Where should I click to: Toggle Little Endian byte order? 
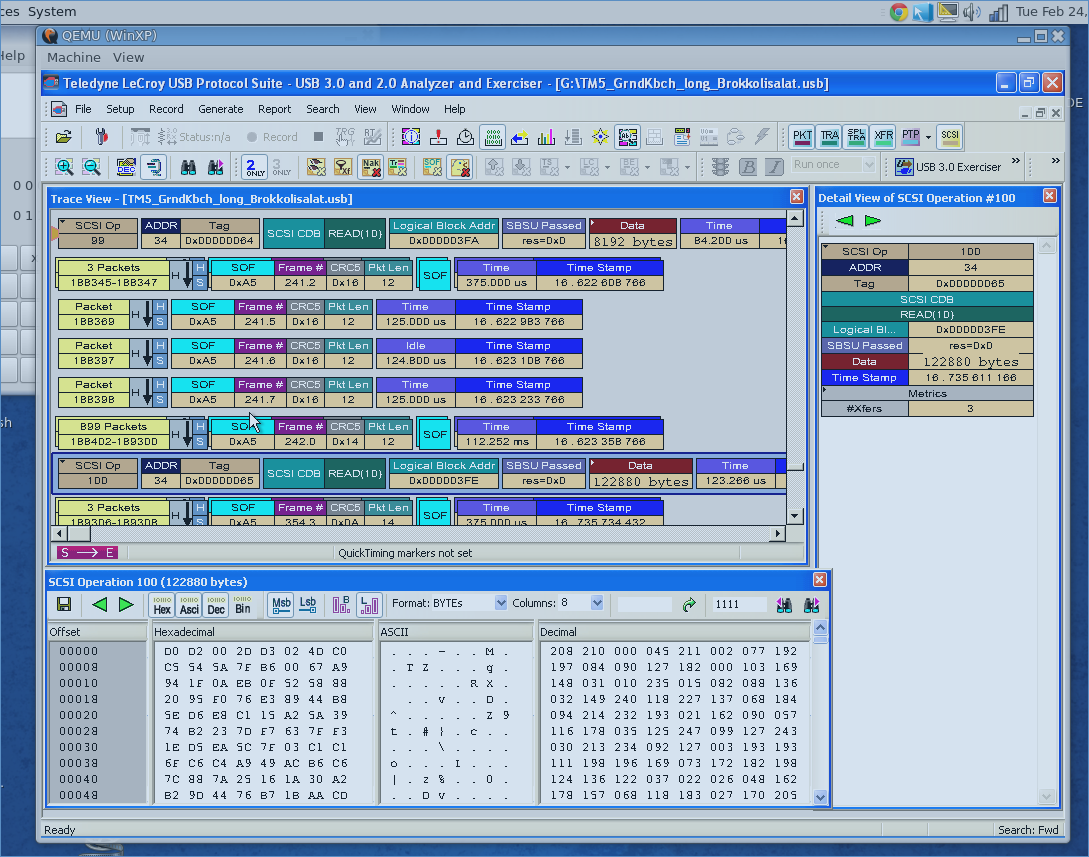point(369,605)
